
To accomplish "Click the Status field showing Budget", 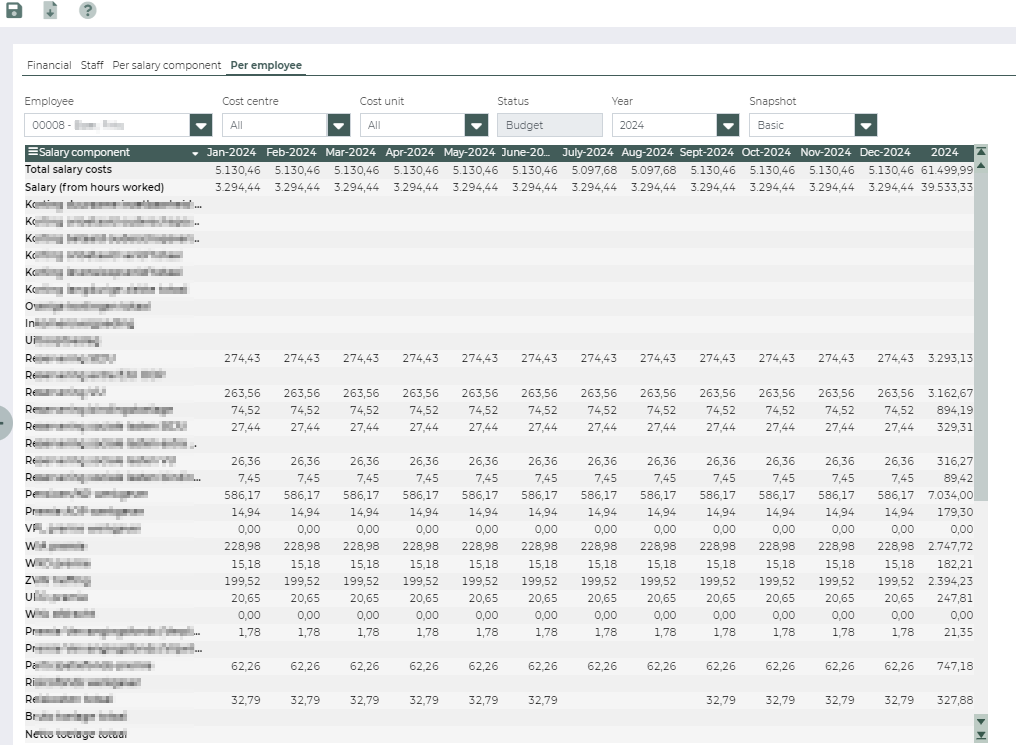I will [550, 125].
